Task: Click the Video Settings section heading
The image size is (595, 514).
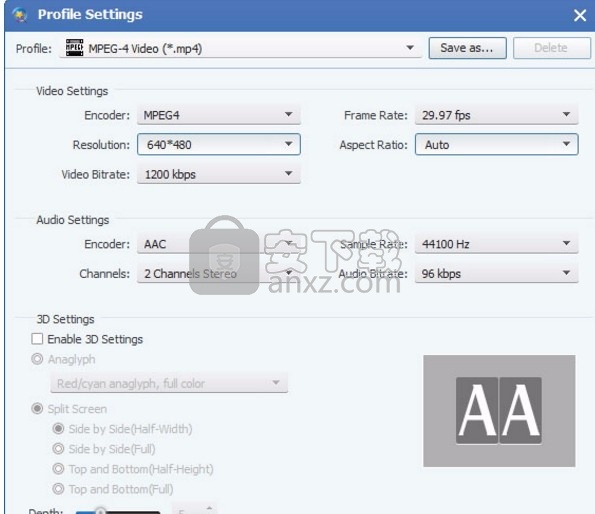Action: 72,91
